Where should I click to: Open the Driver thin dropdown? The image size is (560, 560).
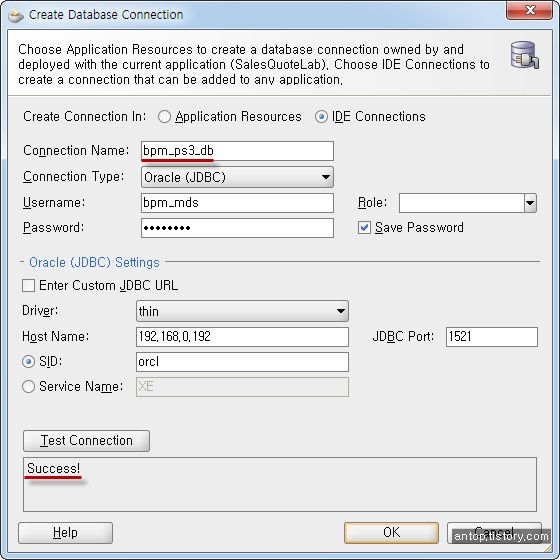coord(242,311)
